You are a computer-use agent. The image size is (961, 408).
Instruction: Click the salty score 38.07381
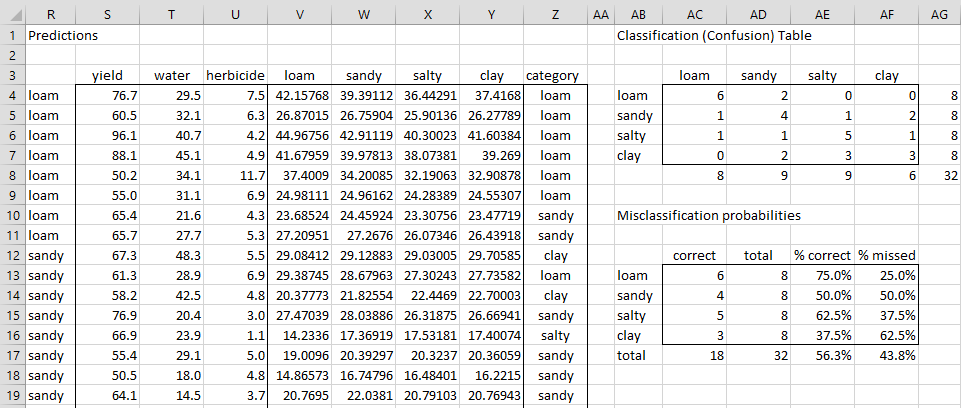point(428,156)
